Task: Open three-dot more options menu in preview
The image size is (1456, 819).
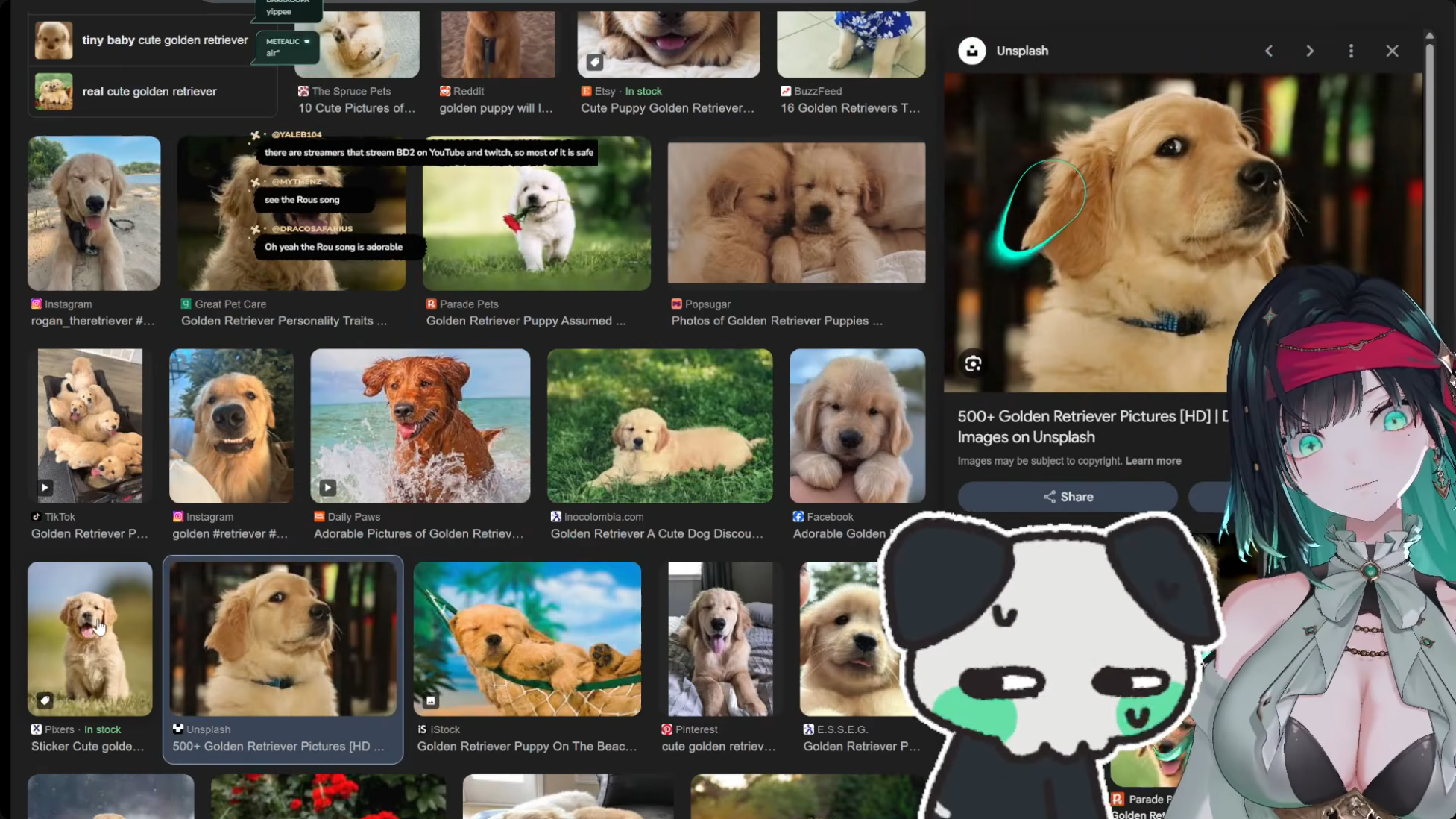Action: coord(1350,51)
